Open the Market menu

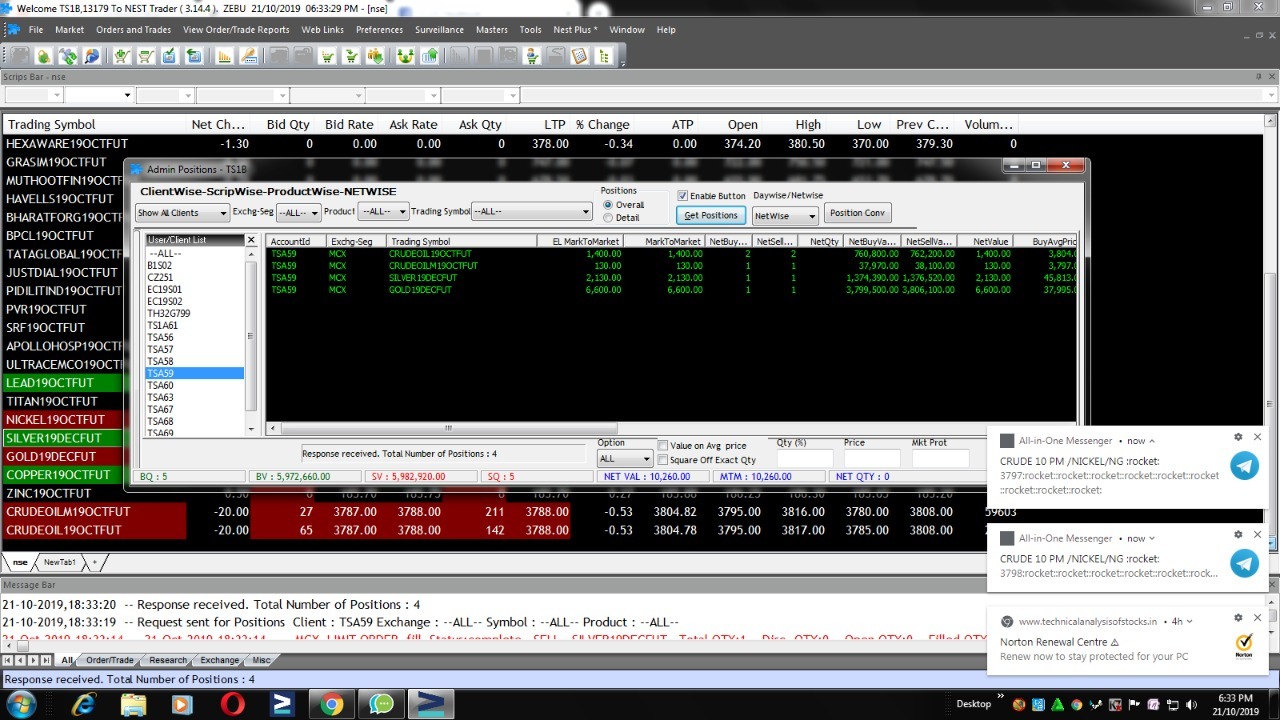pos(69,30)
